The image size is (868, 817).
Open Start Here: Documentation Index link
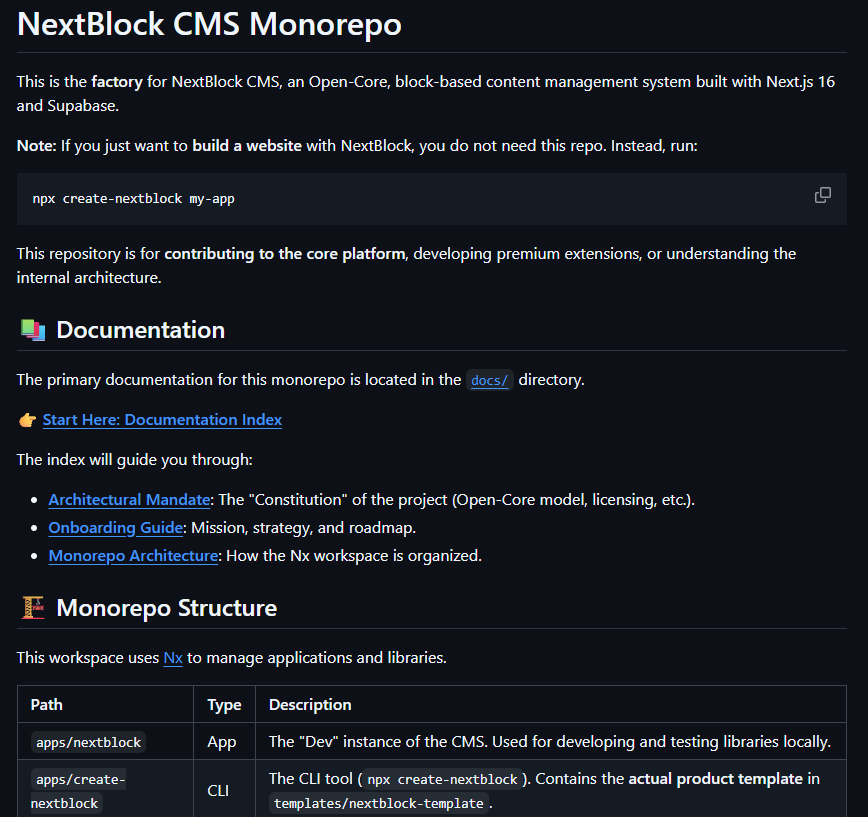click(x=162, y=420)
